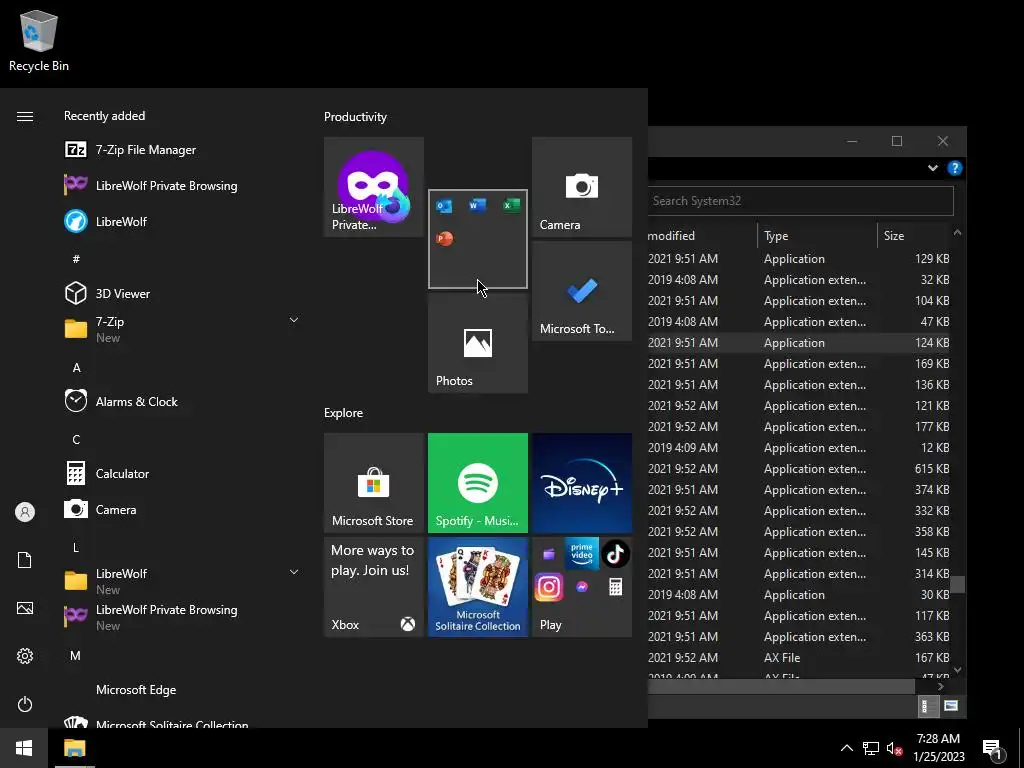This screenshot has width=1024, height=768.
Task: Click horizontal scrollbar right arrow in Explorer
Action: click(x=940, y=686)
